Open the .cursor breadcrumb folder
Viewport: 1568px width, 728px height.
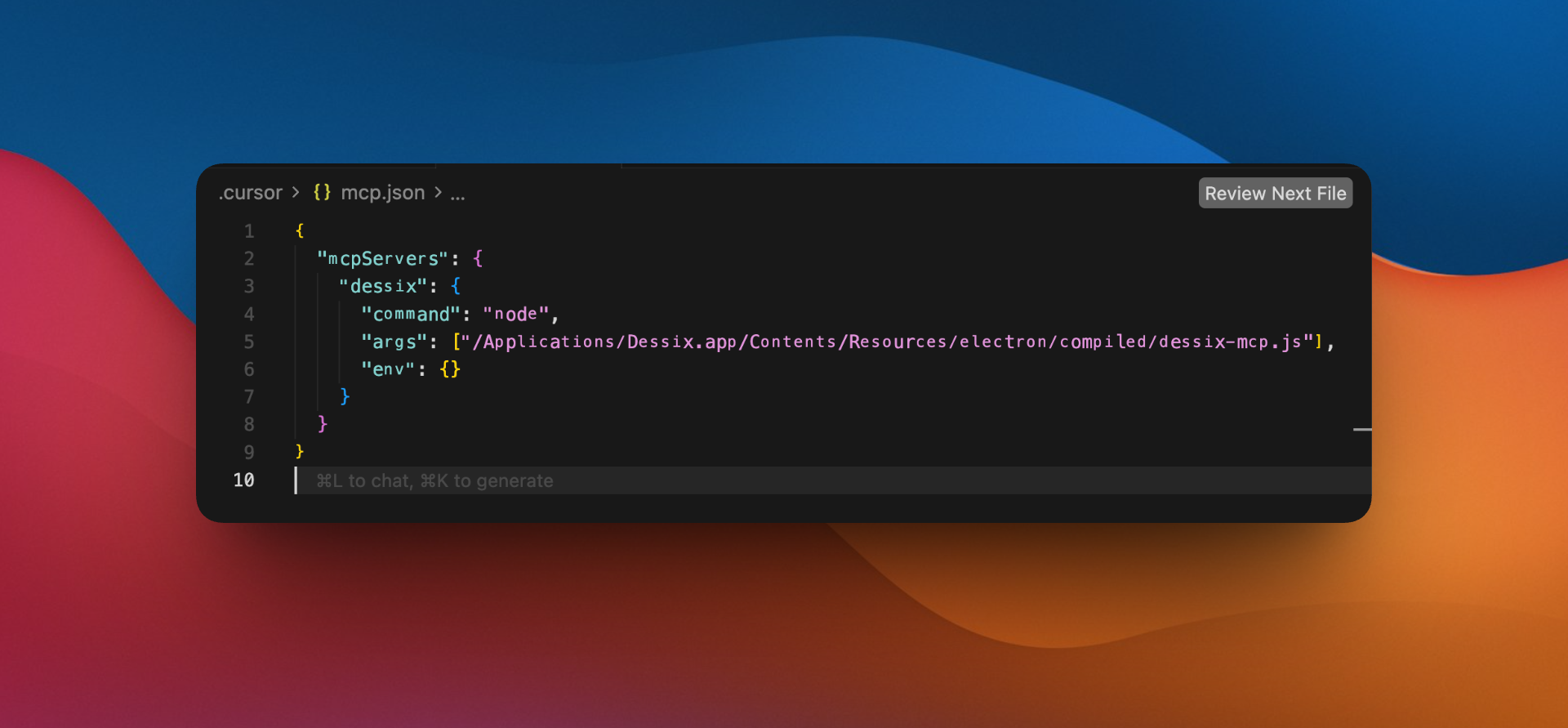click(x=251, y=193)
